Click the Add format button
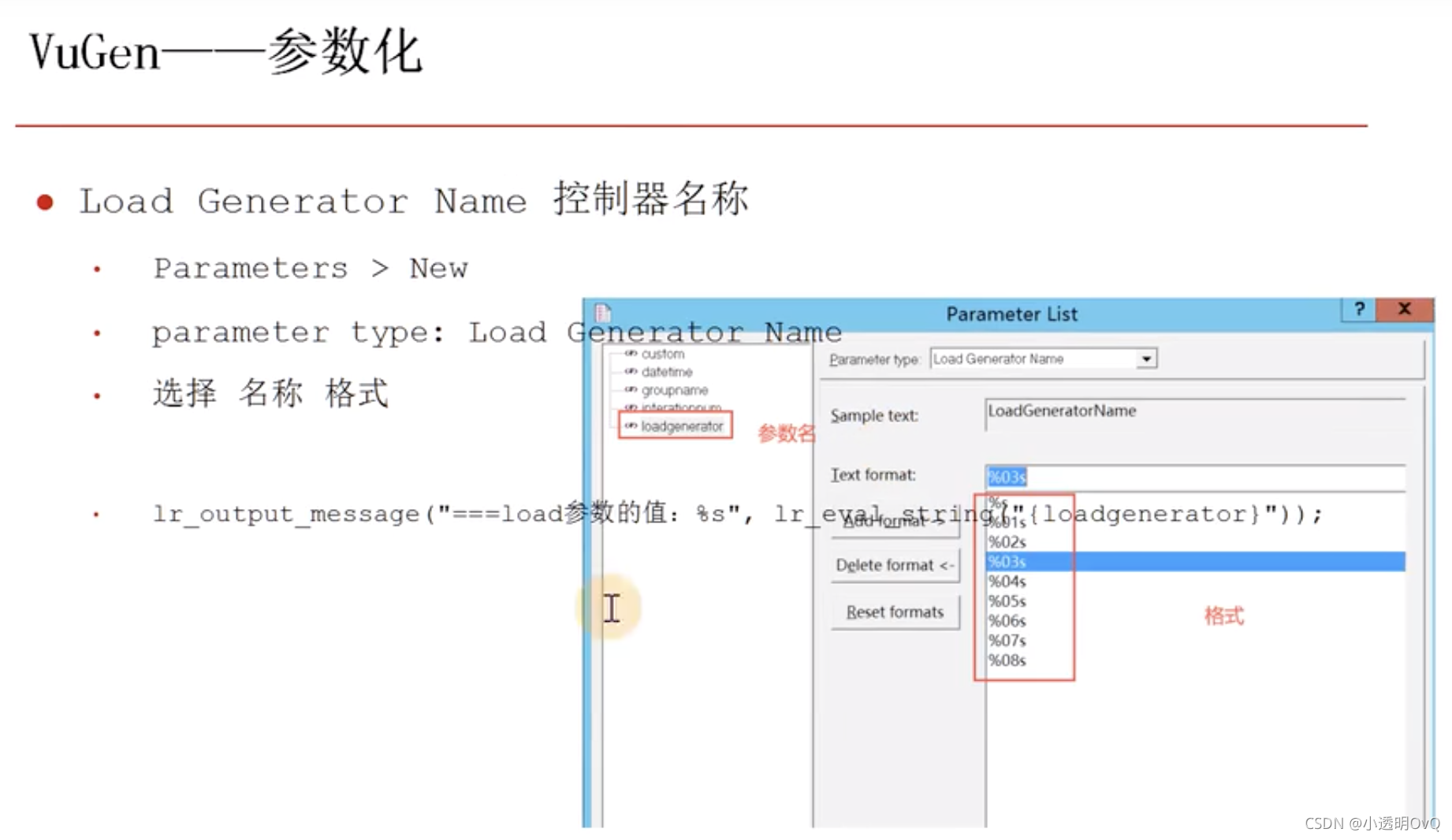Viewport: 1452px width, 840px height. (x=895, y=522)
